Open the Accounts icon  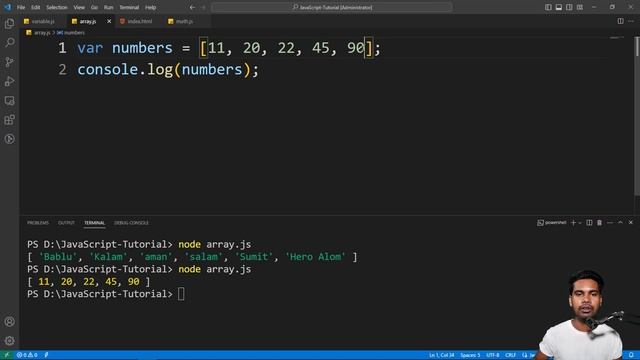[9, 322]
